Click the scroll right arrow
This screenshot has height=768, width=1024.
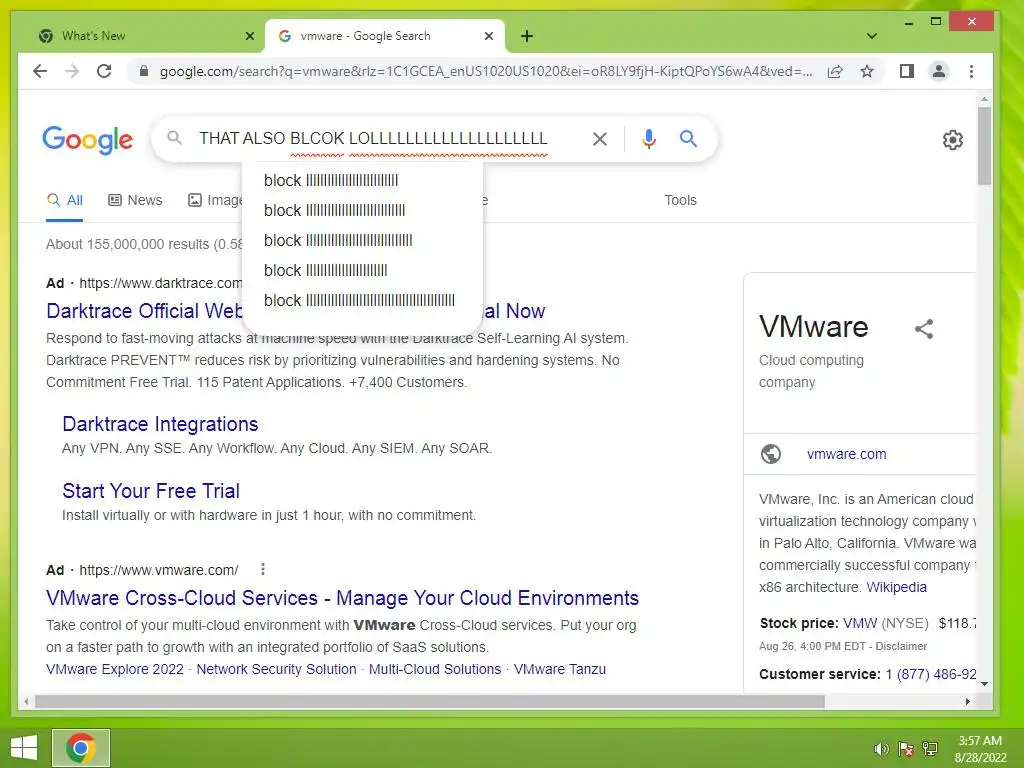coord(967,701)
